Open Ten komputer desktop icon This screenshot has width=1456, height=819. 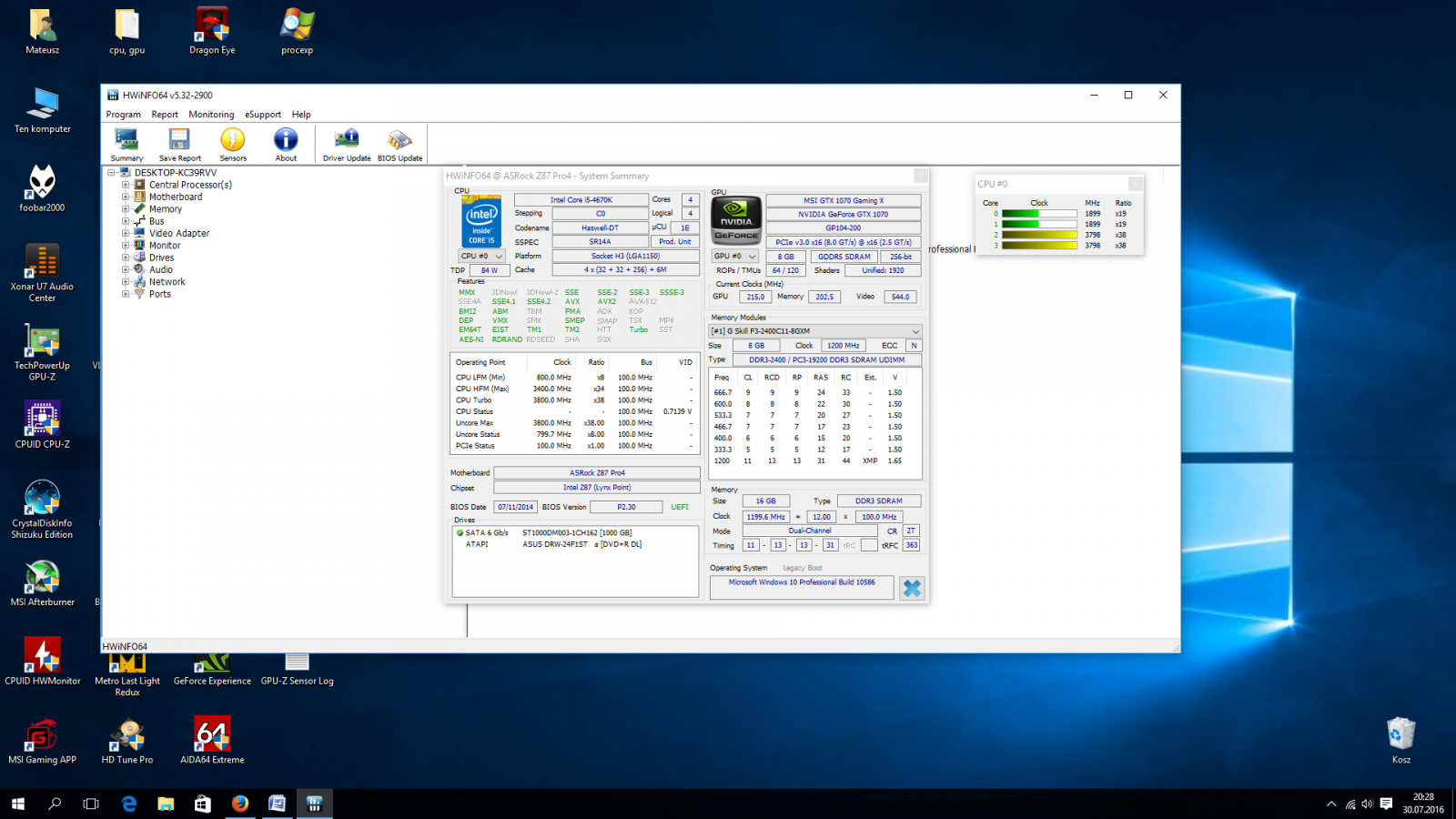pyautogui.click(x=42, y=111)
